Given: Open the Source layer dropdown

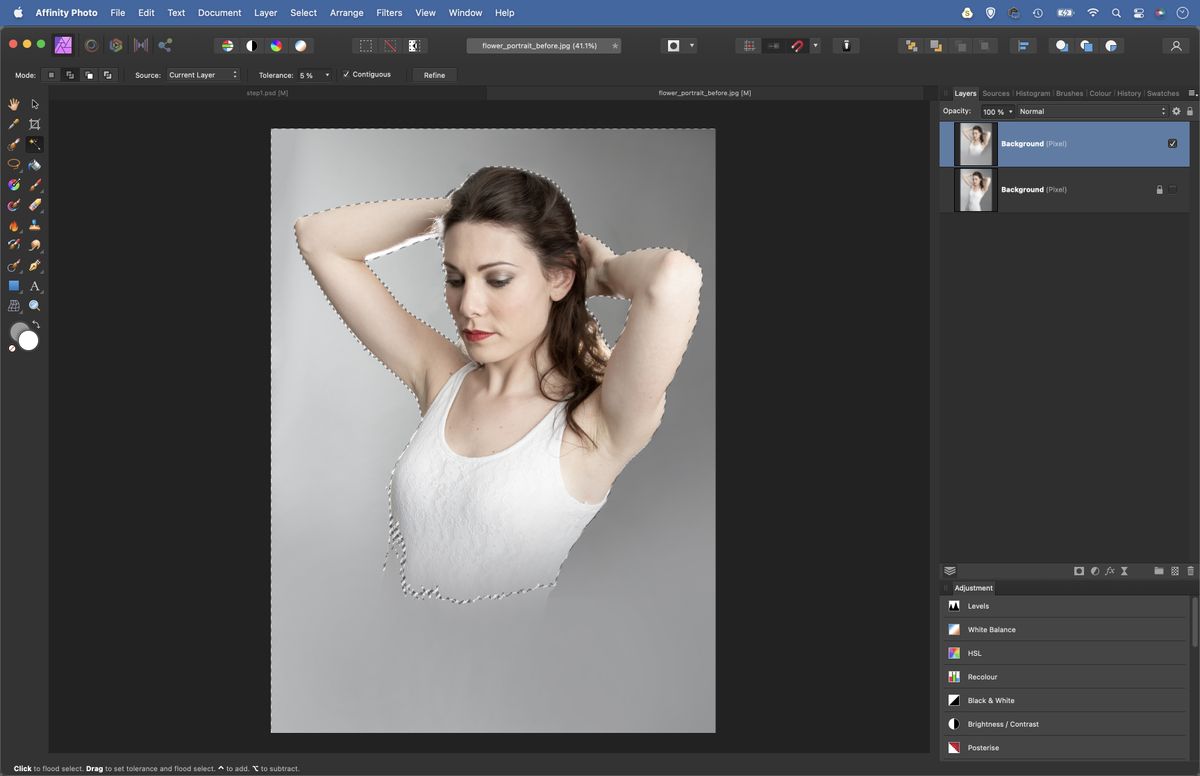Looking at the screenshot, I should point(205,74).
